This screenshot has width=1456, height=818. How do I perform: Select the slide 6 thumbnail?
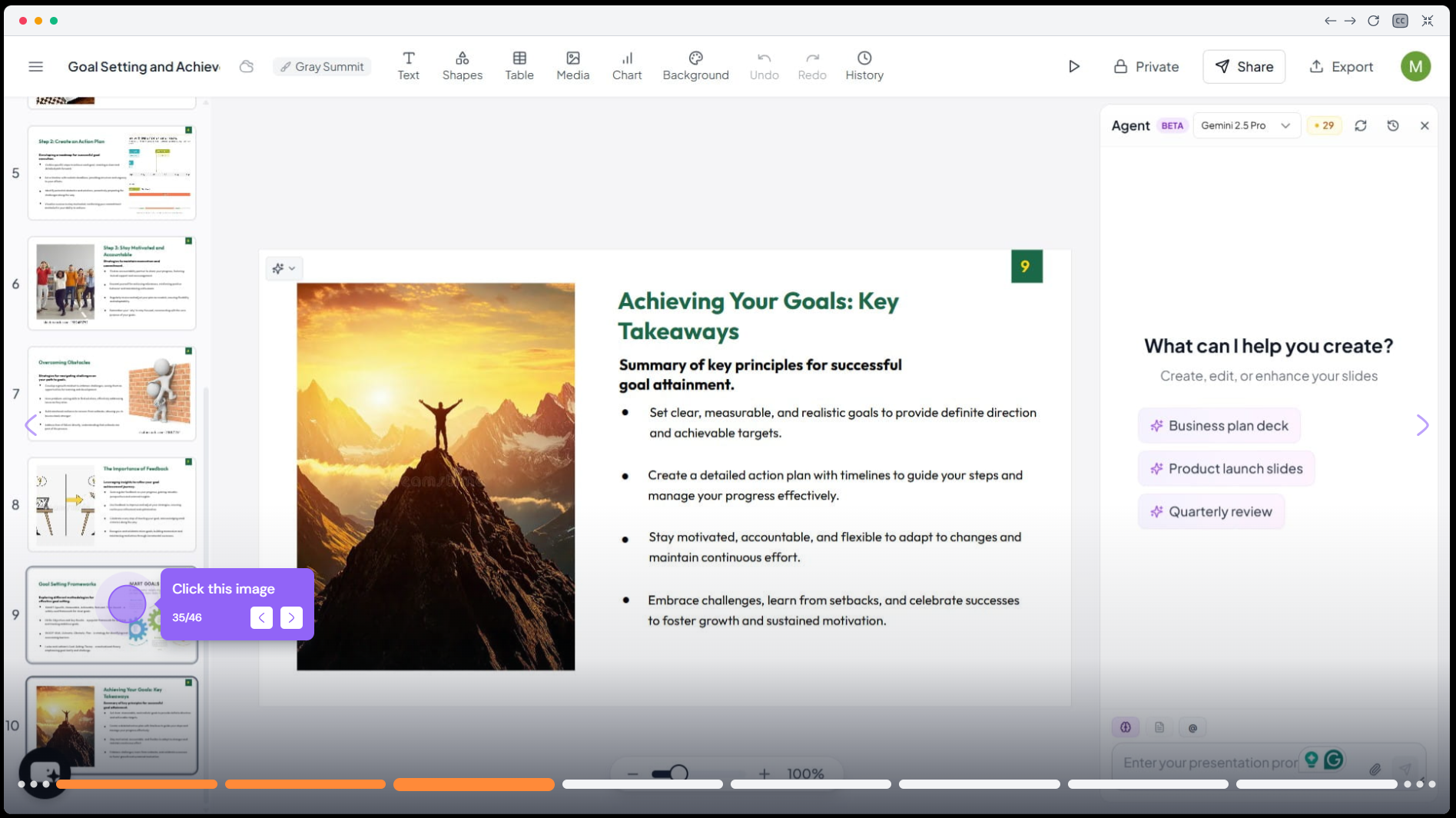(x=112, y=284)
